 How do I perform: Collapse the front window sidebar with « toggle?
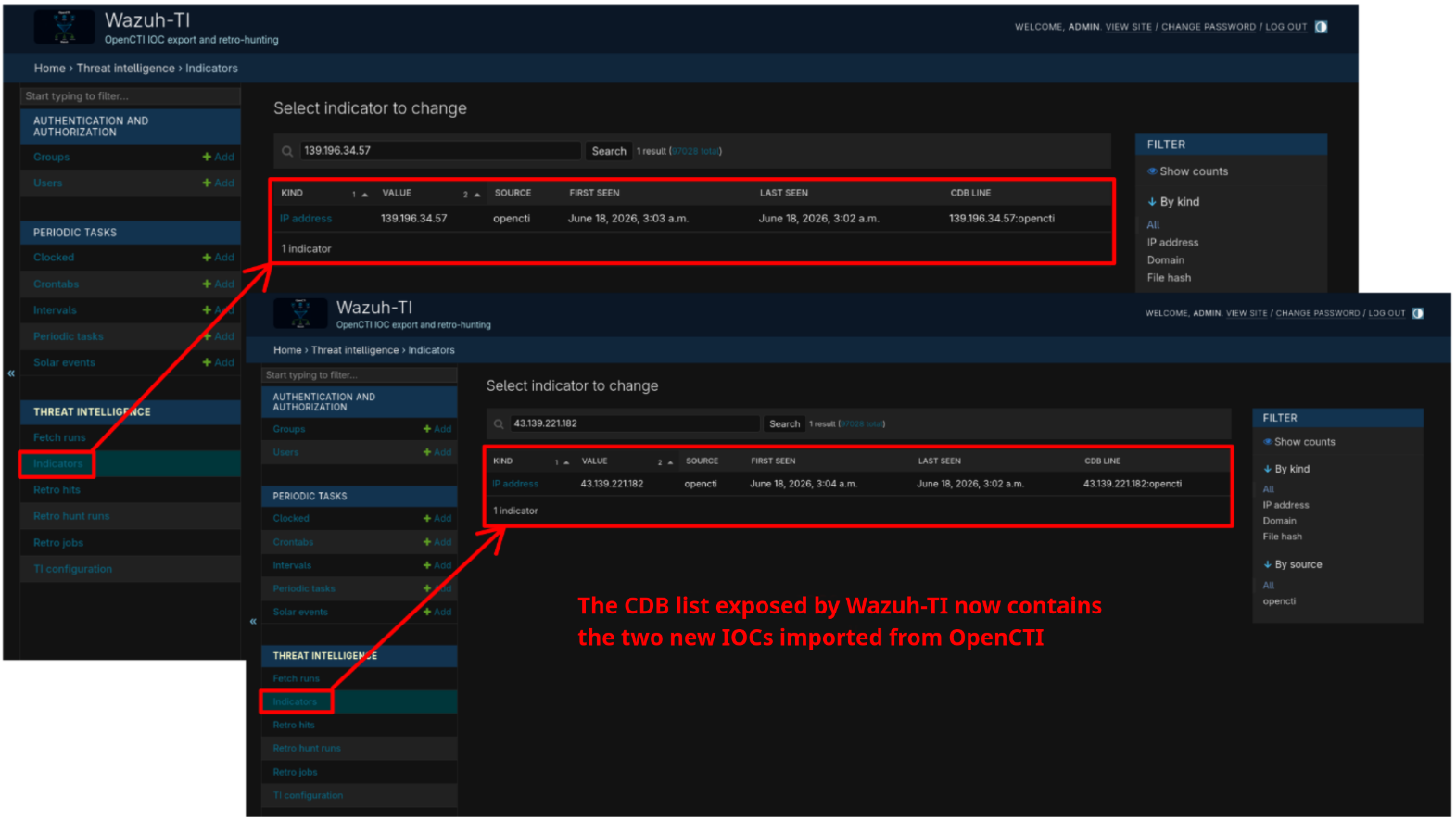(253, 621)
